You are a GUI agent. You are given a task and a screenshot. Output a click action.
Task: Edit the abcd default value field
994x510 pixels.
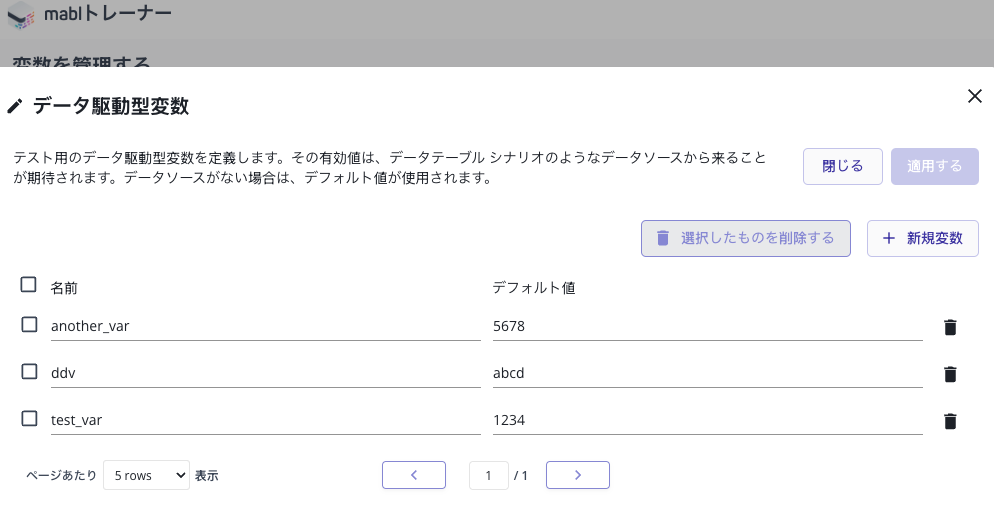(706, 373)
